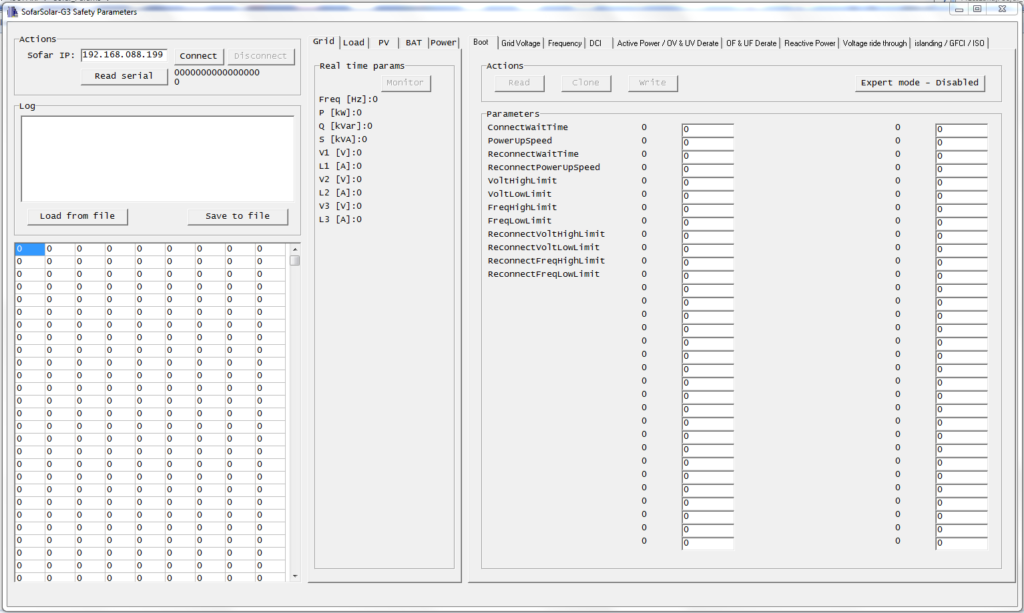Switch to the Load tab
This screenshot has width=1024, height=613.
click(x=353, y=43)
